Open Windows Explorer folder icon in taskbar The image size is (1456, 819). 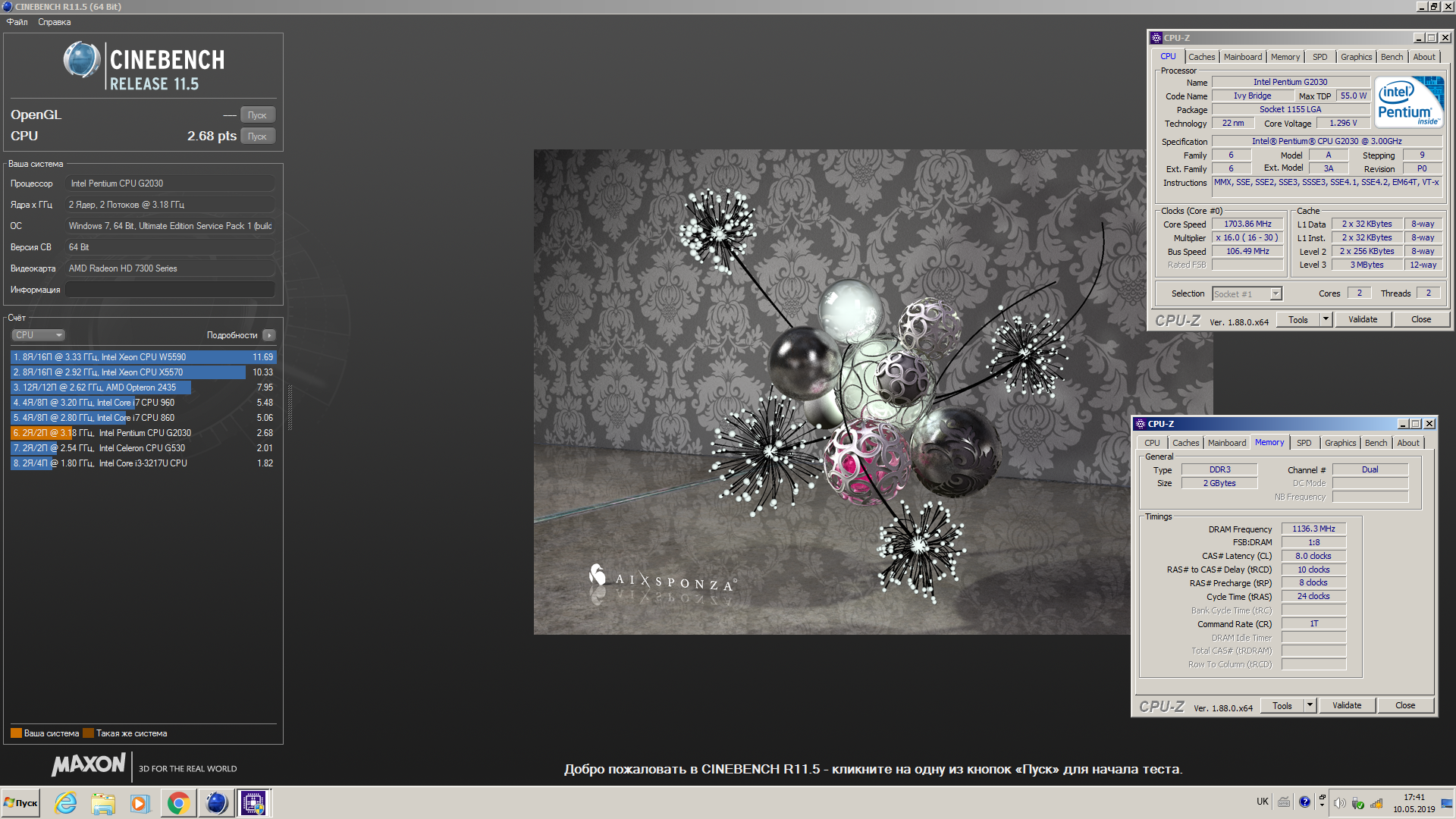tap(103, 802)
